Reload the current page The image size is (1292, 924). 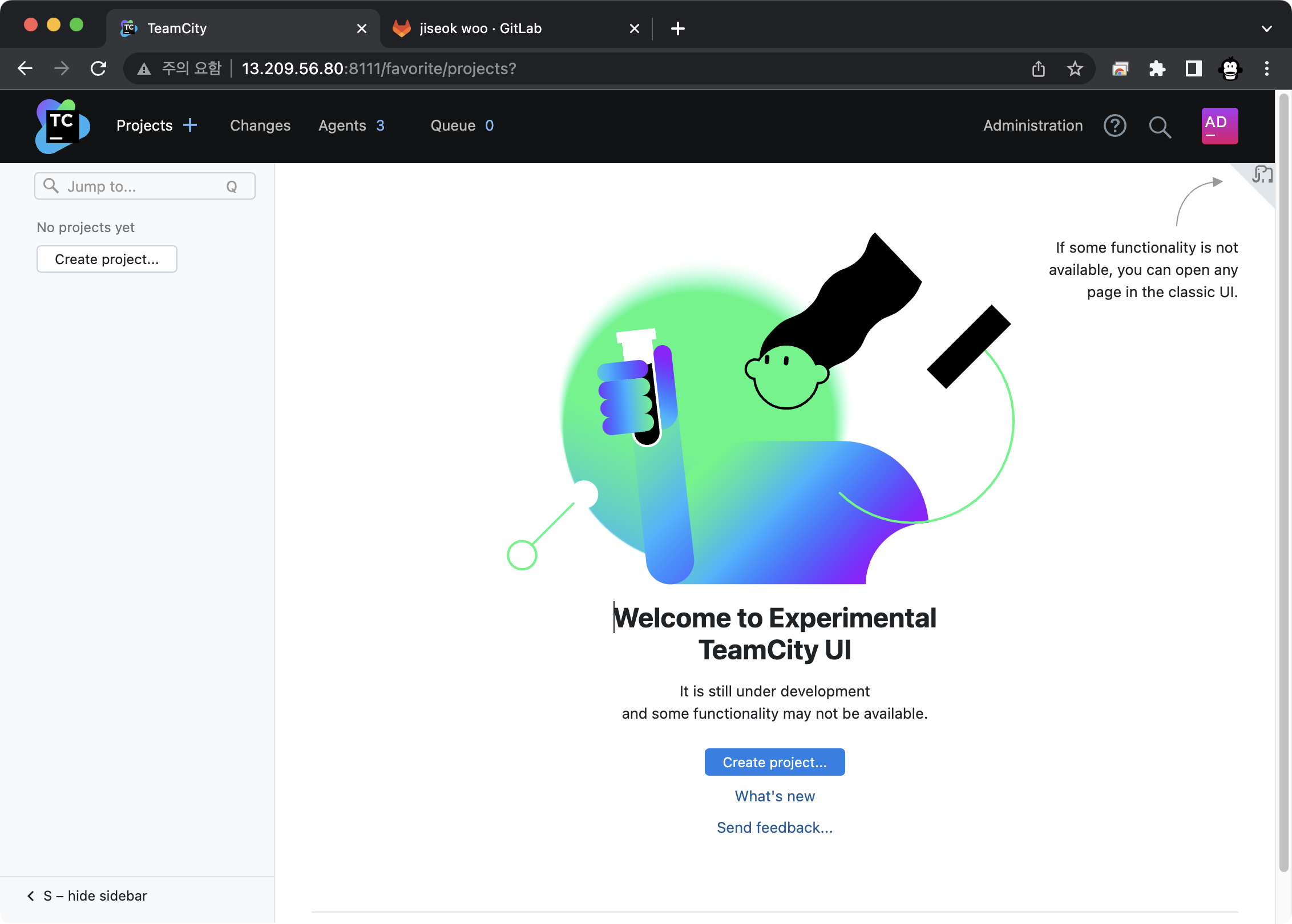click(x=98, y=68)
